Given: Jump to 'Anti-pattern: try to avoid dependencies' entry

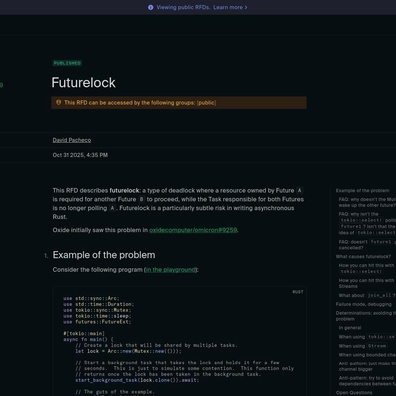Looking at the screenshot, I should pos(367,381).
